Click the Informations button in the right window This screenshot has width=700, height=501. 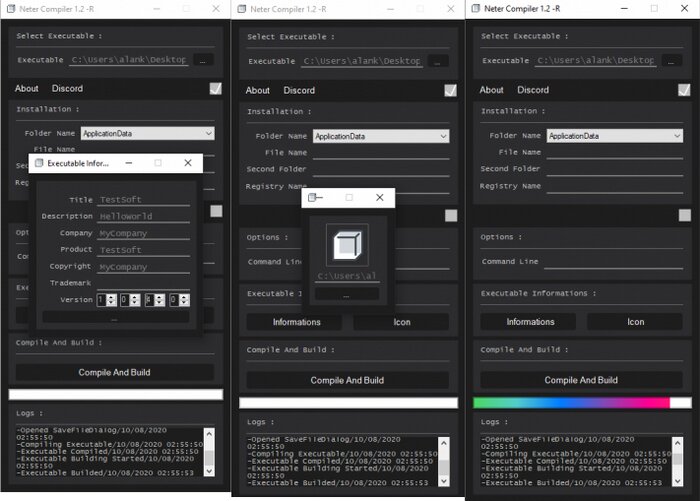[530, 322]
